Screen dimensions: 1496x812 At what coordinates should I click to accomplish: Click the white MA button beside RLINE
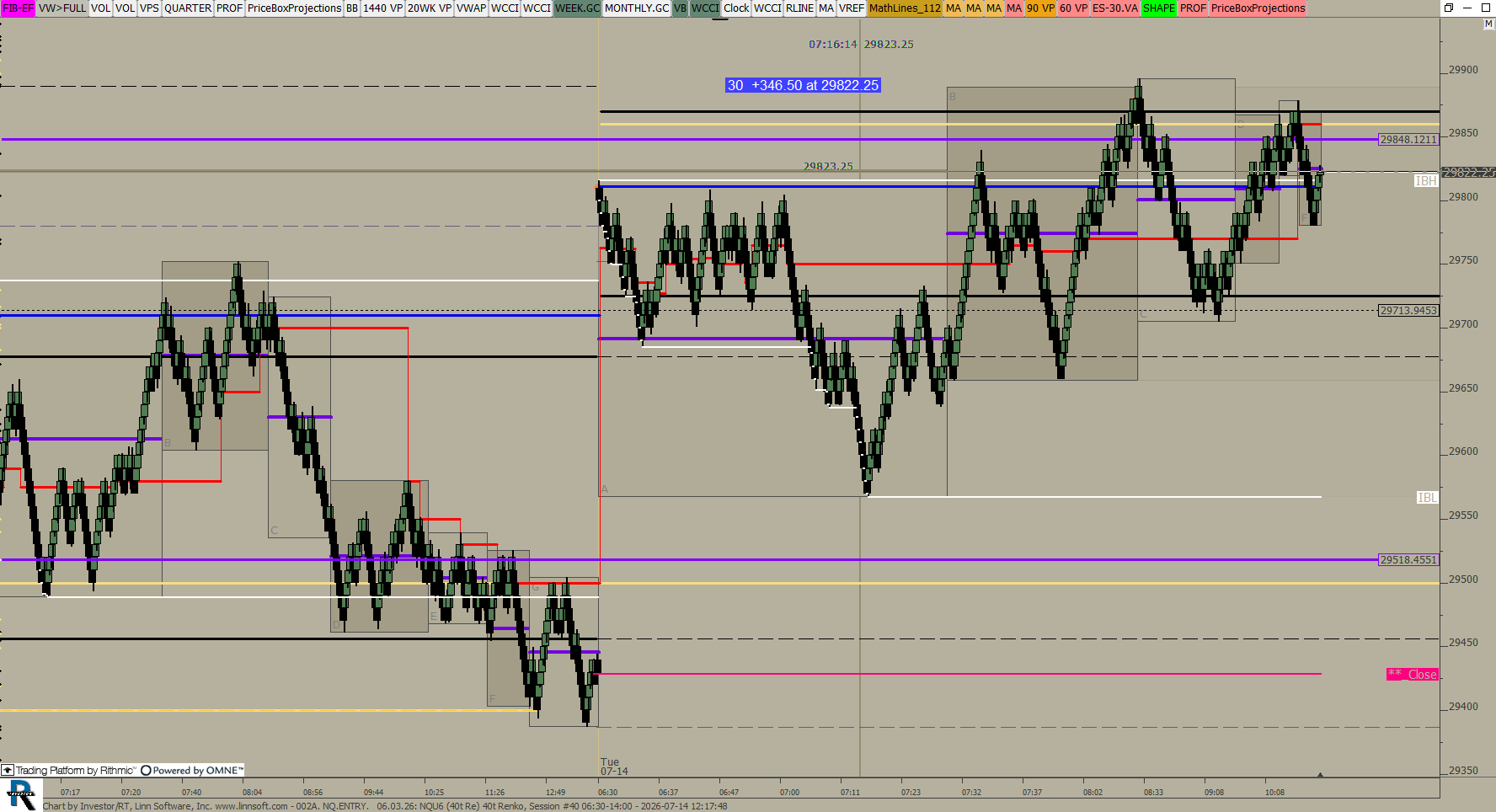click(x=826, y=8)
